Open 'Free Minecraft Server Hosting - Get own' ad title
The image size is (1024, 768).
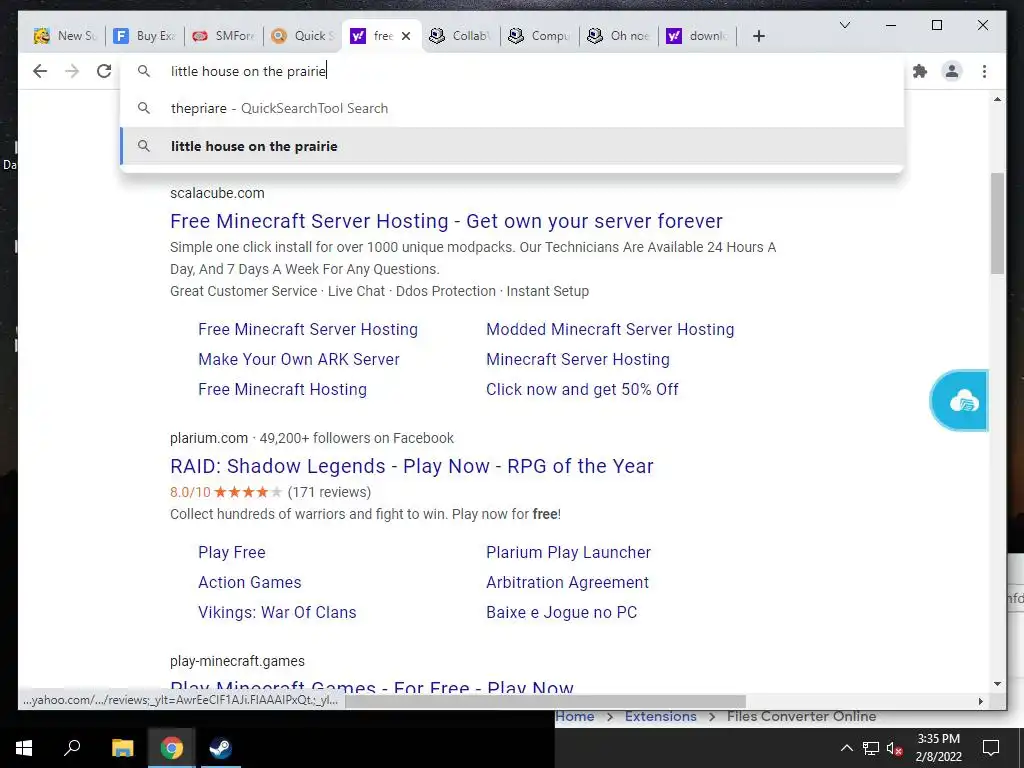446,221
